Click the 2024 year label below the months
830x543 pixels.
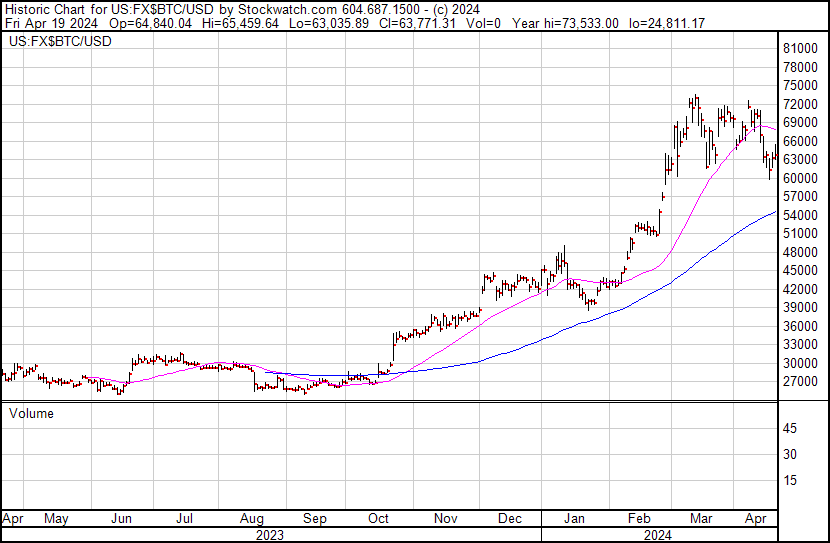[x=658, y=535]
